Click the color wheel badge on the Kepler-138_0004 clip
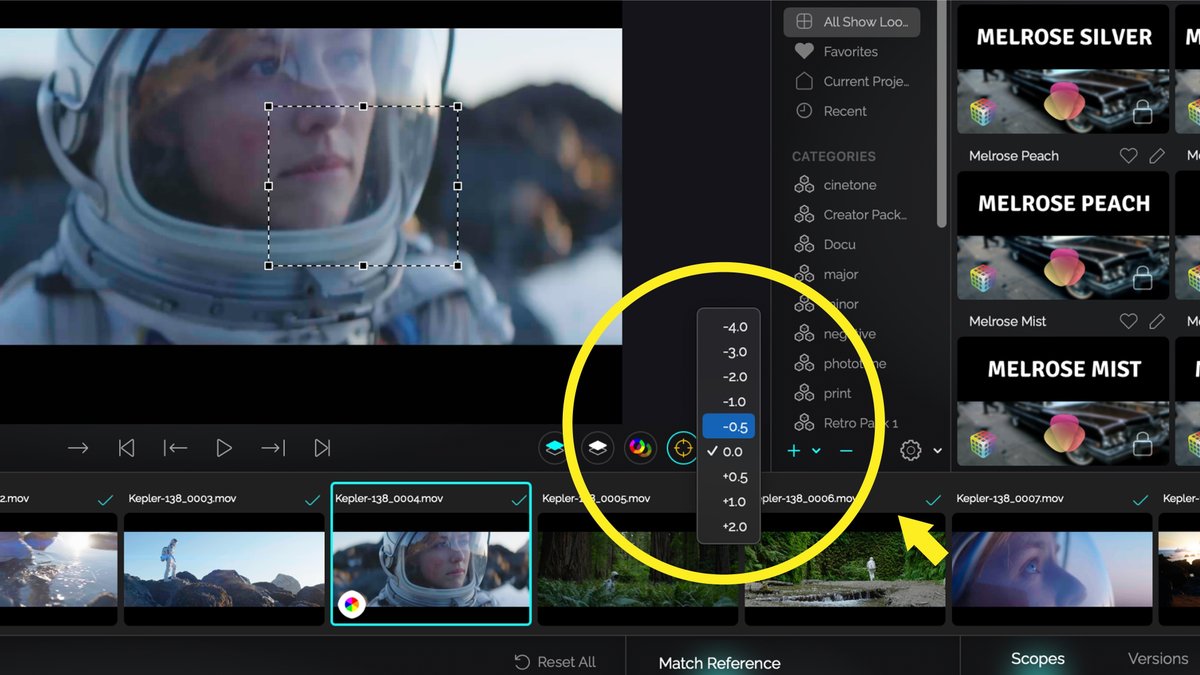The width and height of the screenshot is (1200, 675). [352, 604]
